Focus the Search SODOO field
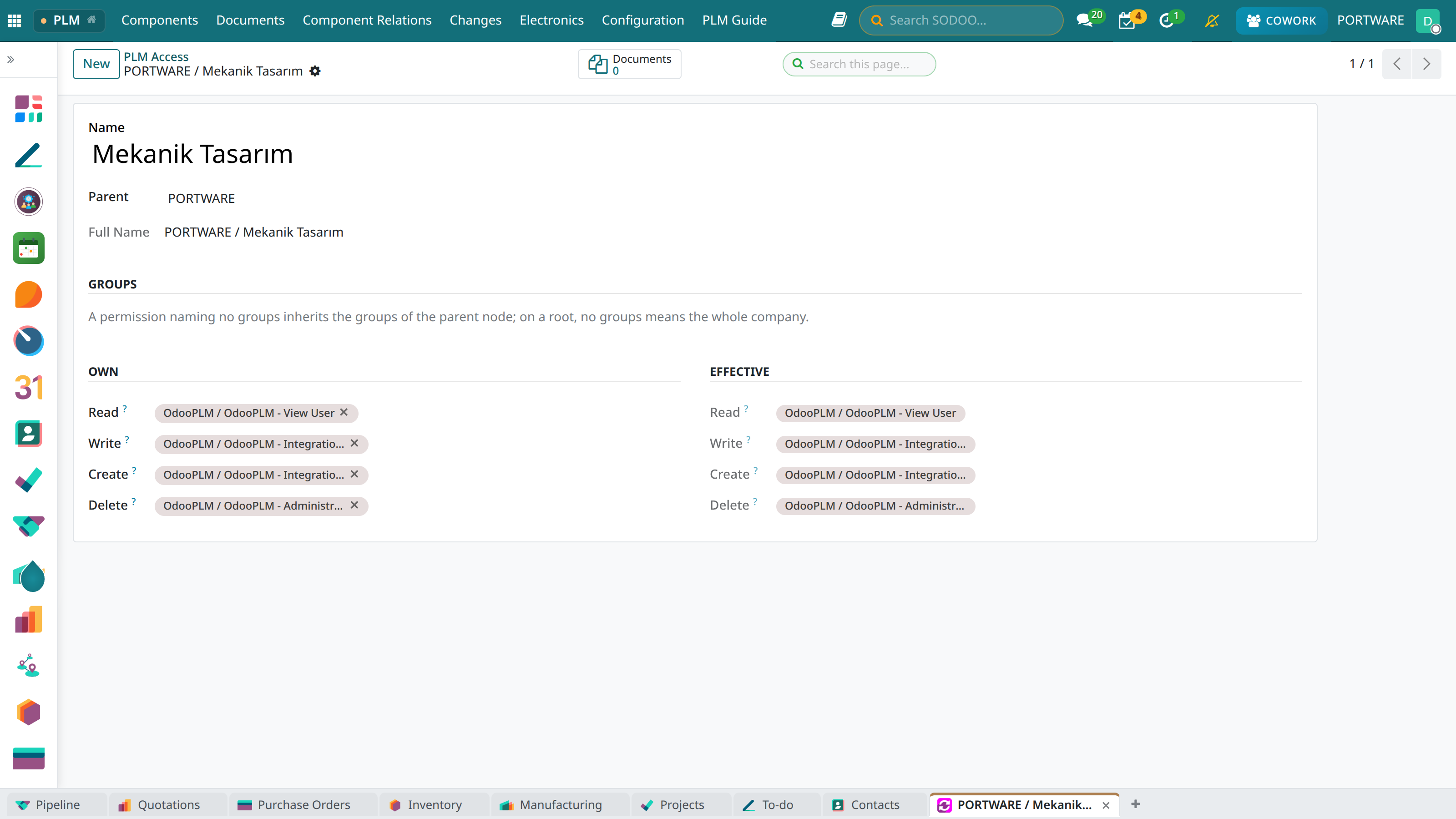Image resolution: width=1456 pixels, height=819 pixels. (961, 20)
